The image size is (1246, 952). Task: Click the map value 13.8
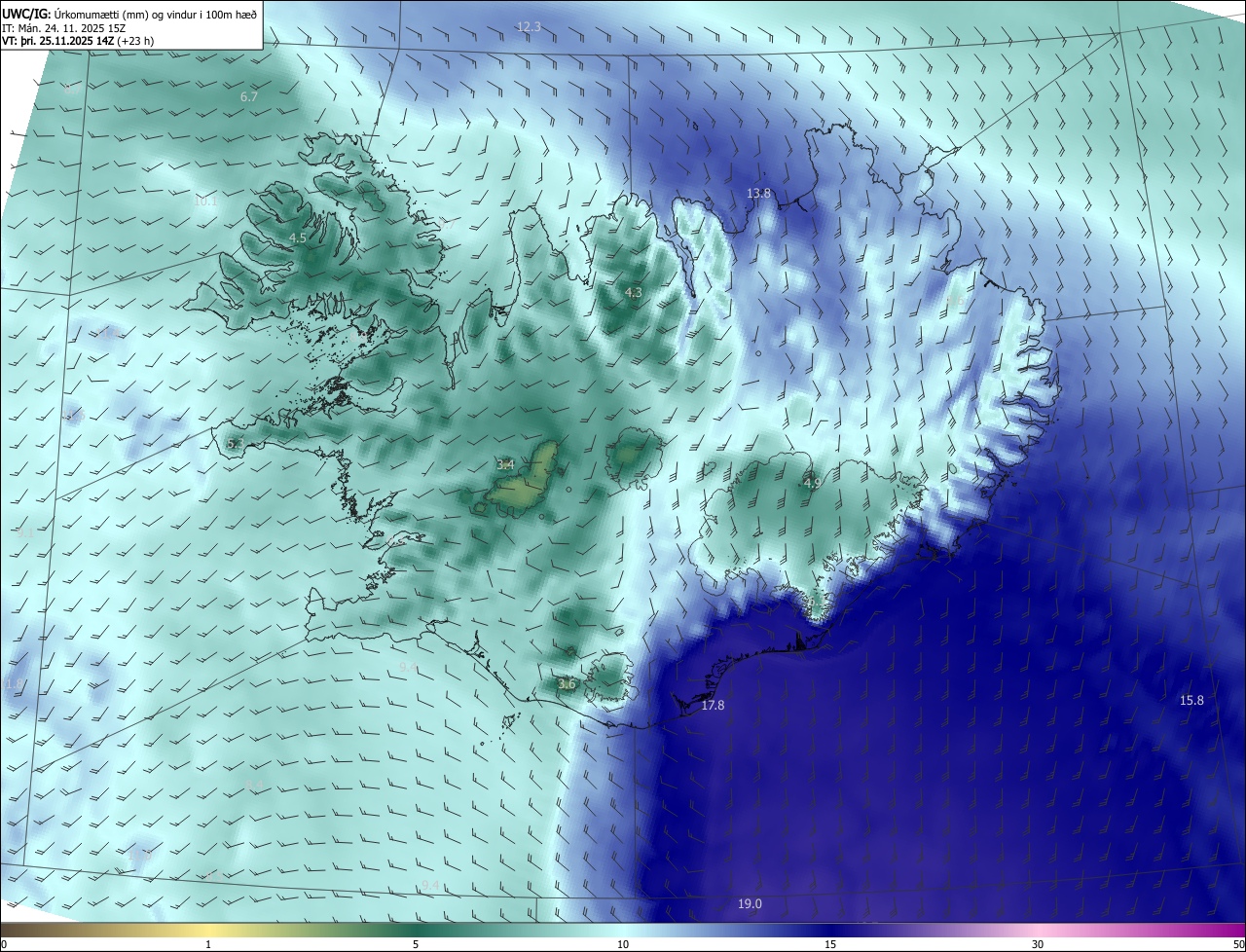click(x=758, y=193)
